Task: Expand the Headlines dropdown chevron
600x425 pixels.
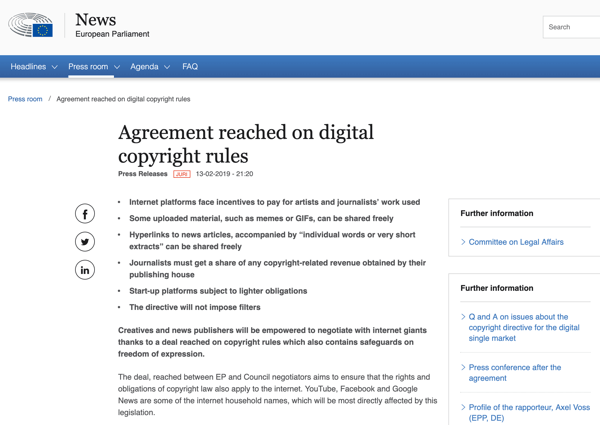Action: [x=54, y=67]
